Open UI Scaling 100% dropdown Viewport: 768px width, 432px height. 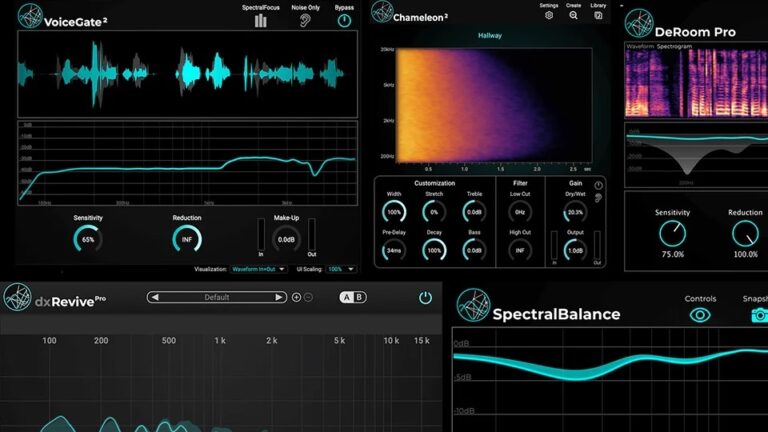341,269
